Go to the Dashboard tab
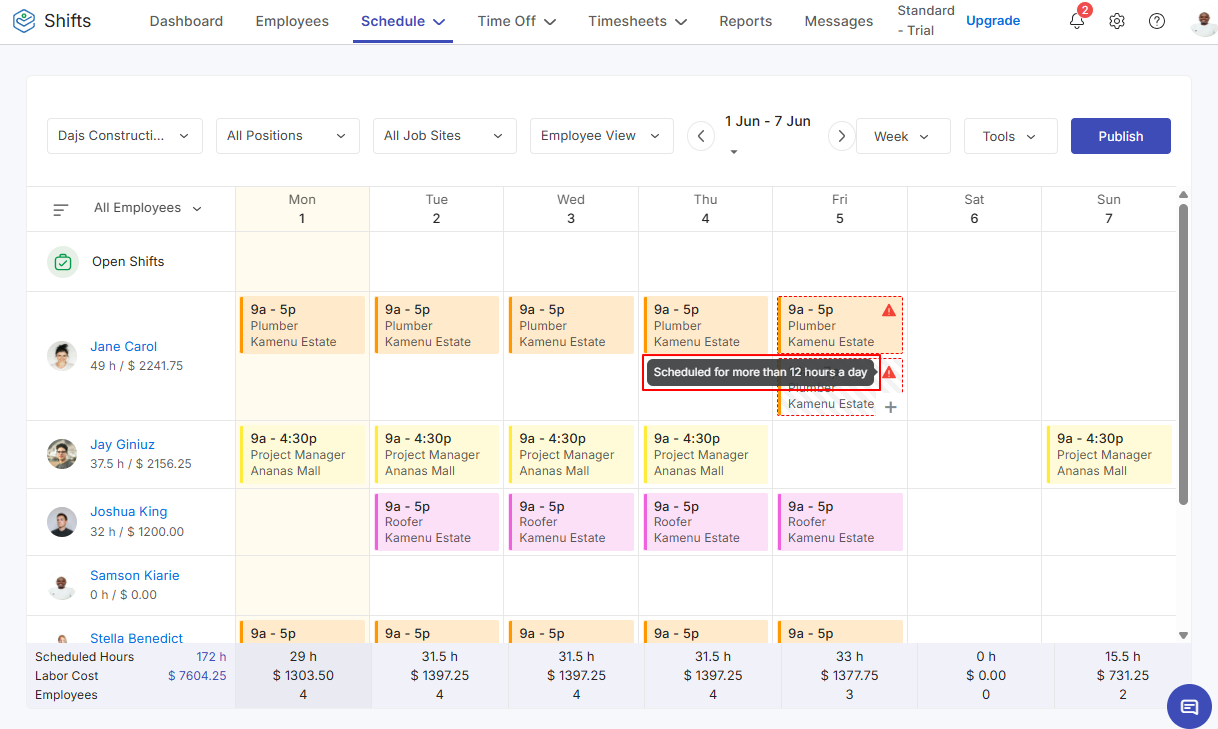 coord(186,21)
